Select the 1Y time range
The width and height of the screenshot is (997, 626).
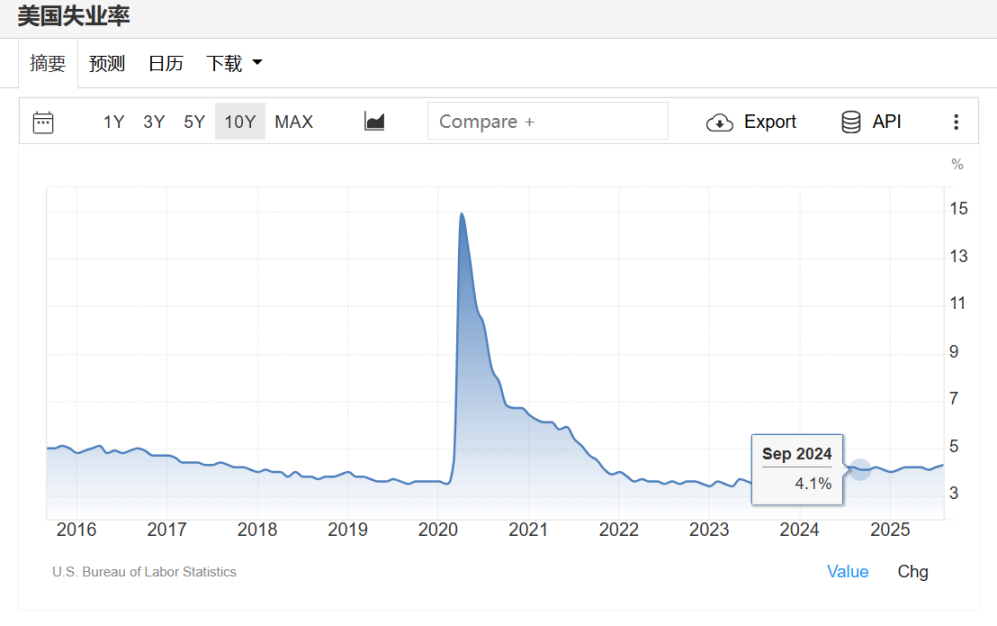click(114, 122)
